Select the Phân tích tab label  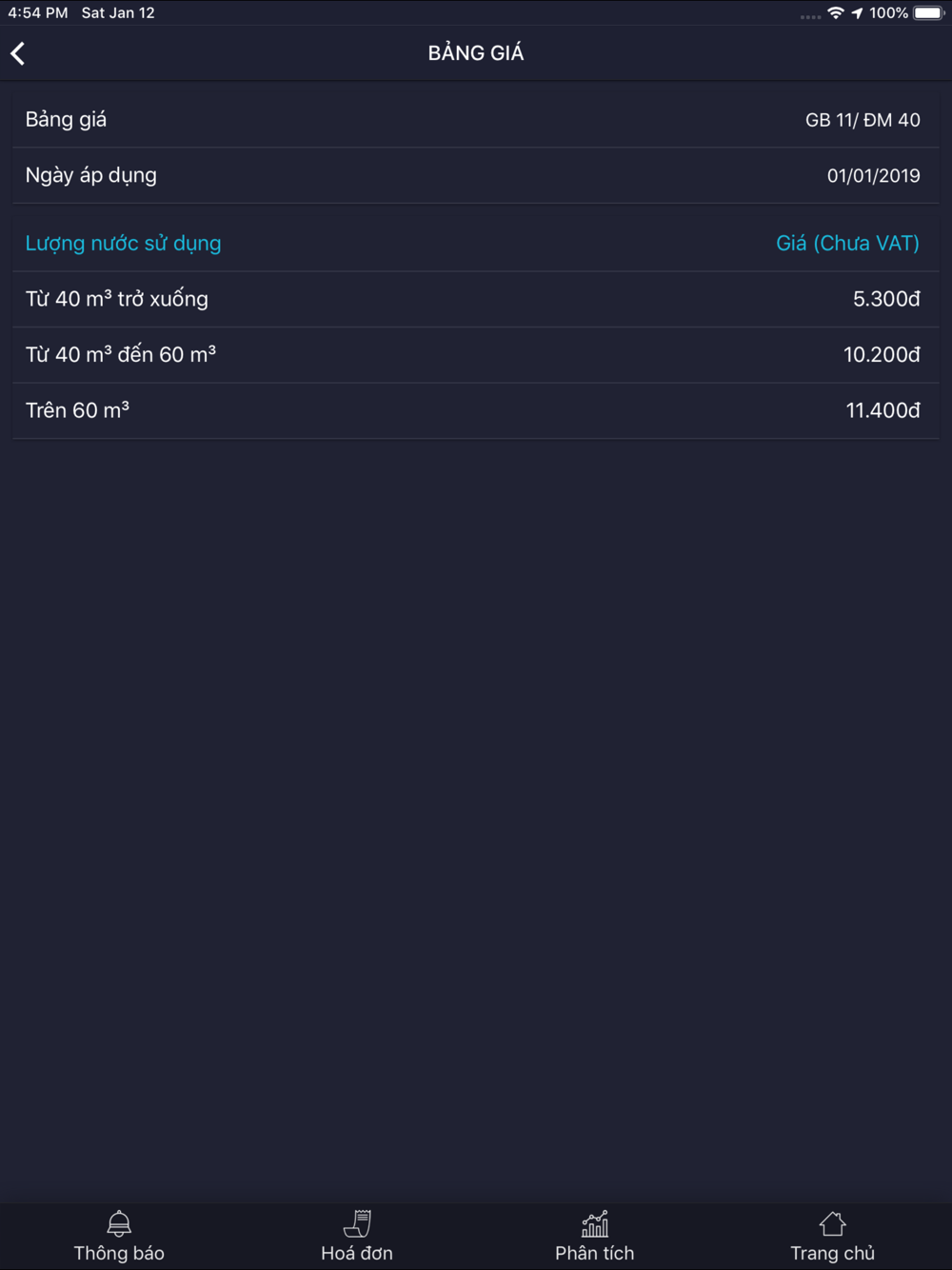(x=595, y=1253)
